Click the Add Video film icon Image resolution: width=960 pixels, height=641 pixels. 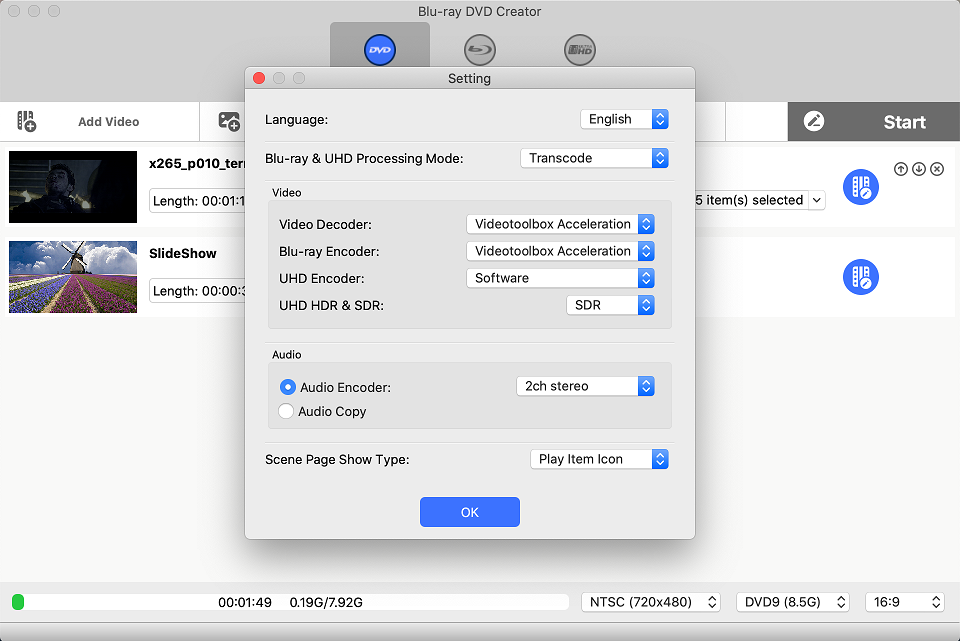(27, 122)
